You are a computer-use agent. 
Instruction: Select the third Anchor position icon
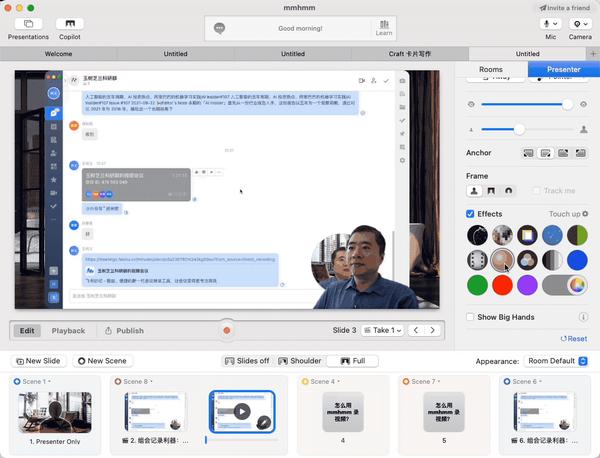pos(563,153)
